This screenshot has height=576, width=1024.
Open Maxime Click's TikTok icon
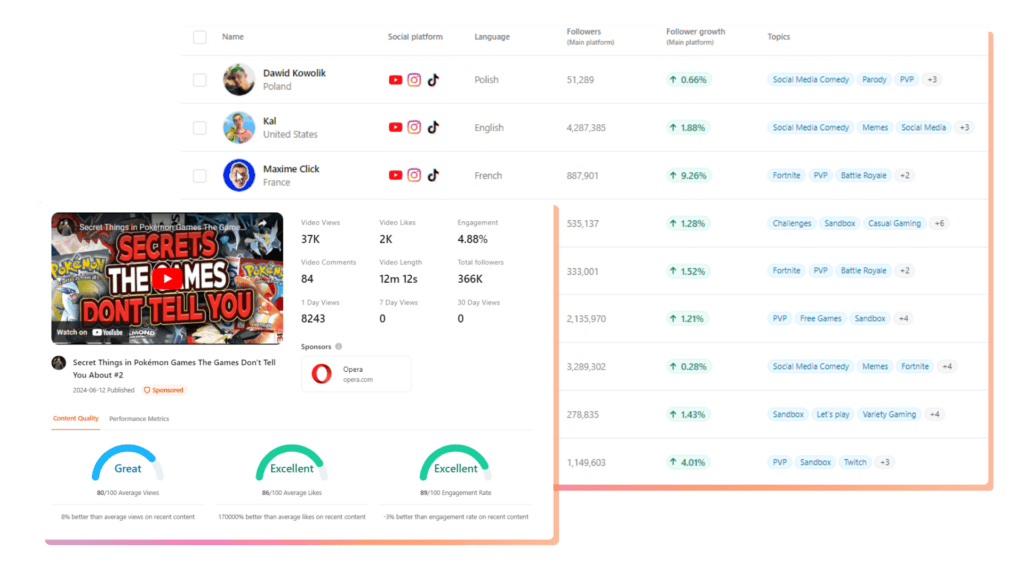coord(433,175)
